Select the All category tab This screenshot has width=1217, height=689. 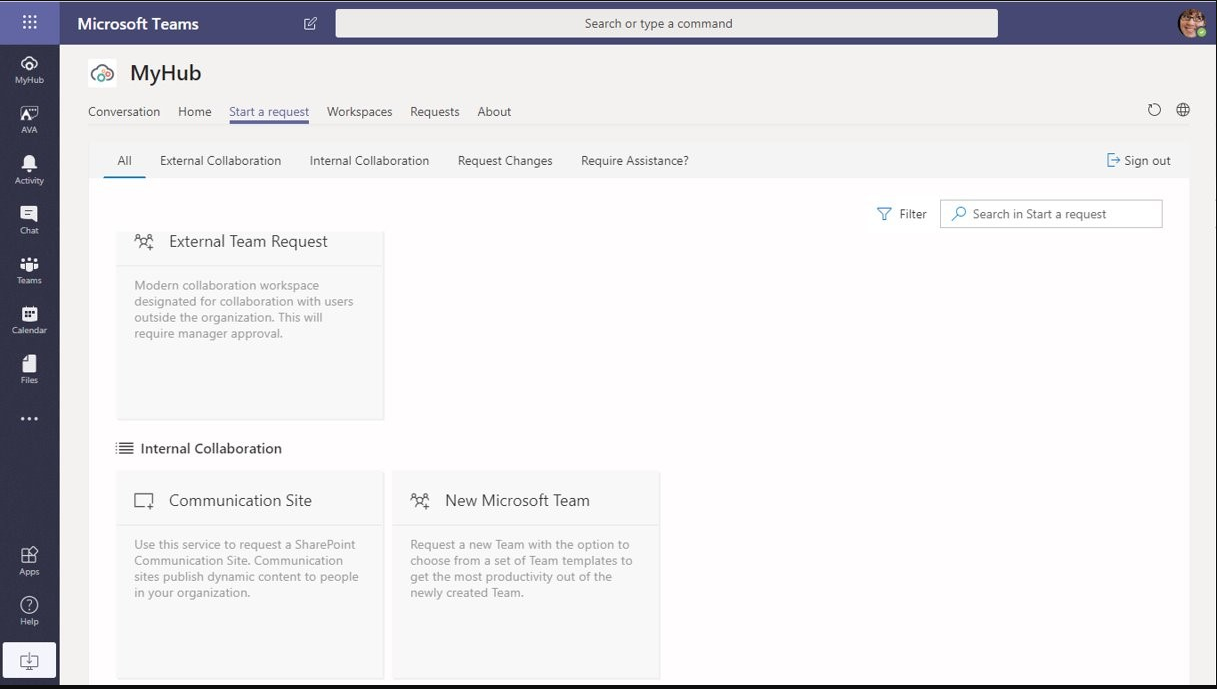click(124, 160)
